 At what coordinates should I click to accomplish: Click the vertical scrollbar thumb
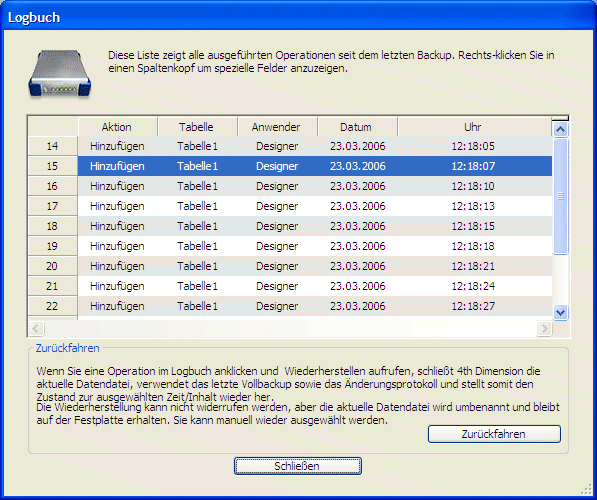[560, 196]
